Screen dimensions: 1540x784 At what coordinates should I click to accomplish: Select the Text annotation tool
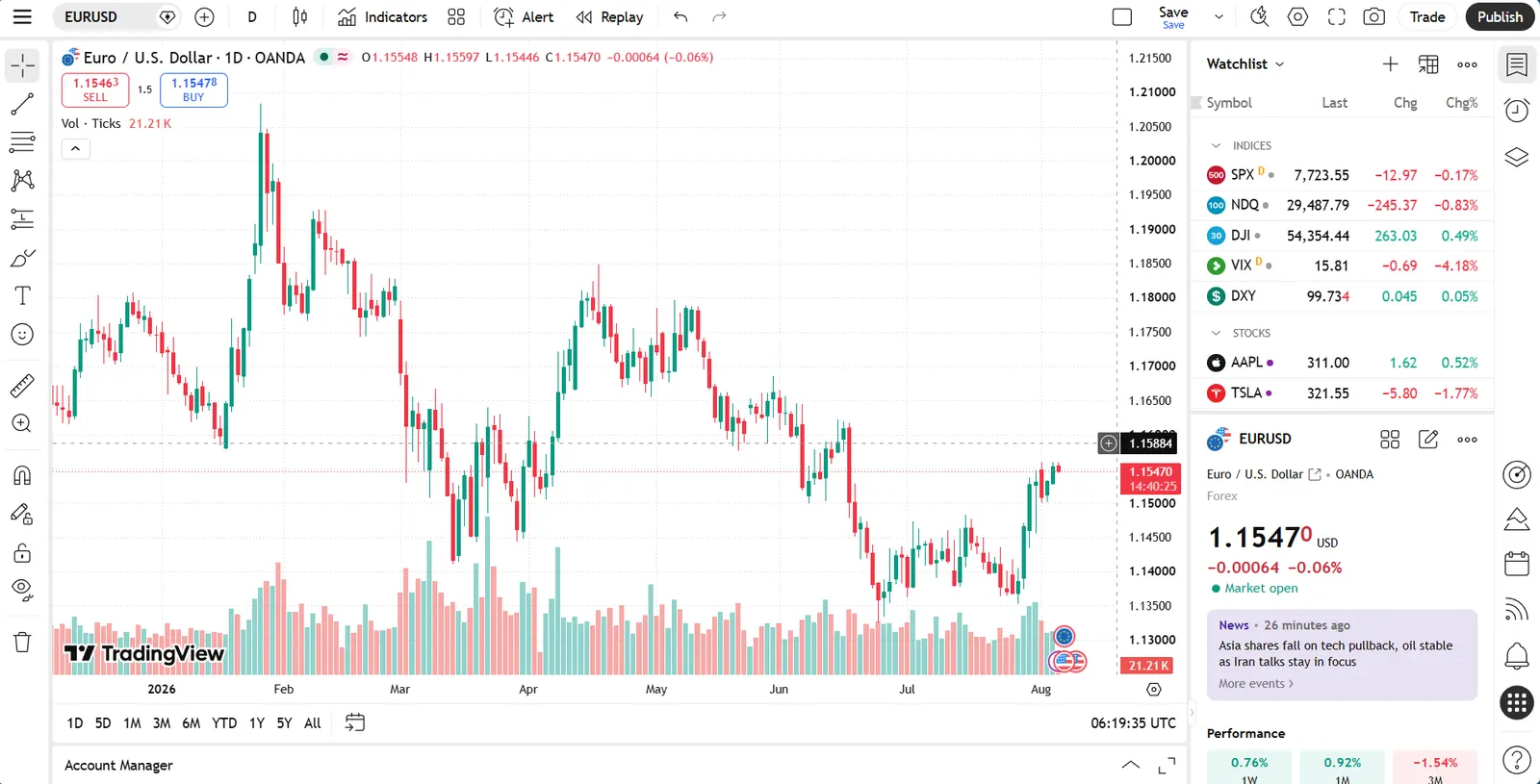point(22,295)
